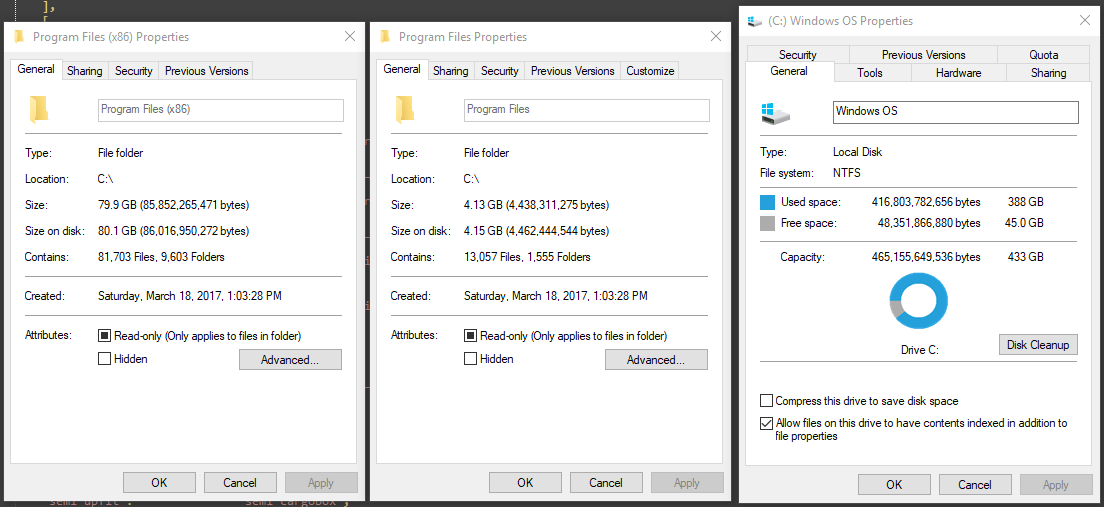Enable Compress this drive to save disk space
This screenshot has width=1104, height=507.
[766, 401]
